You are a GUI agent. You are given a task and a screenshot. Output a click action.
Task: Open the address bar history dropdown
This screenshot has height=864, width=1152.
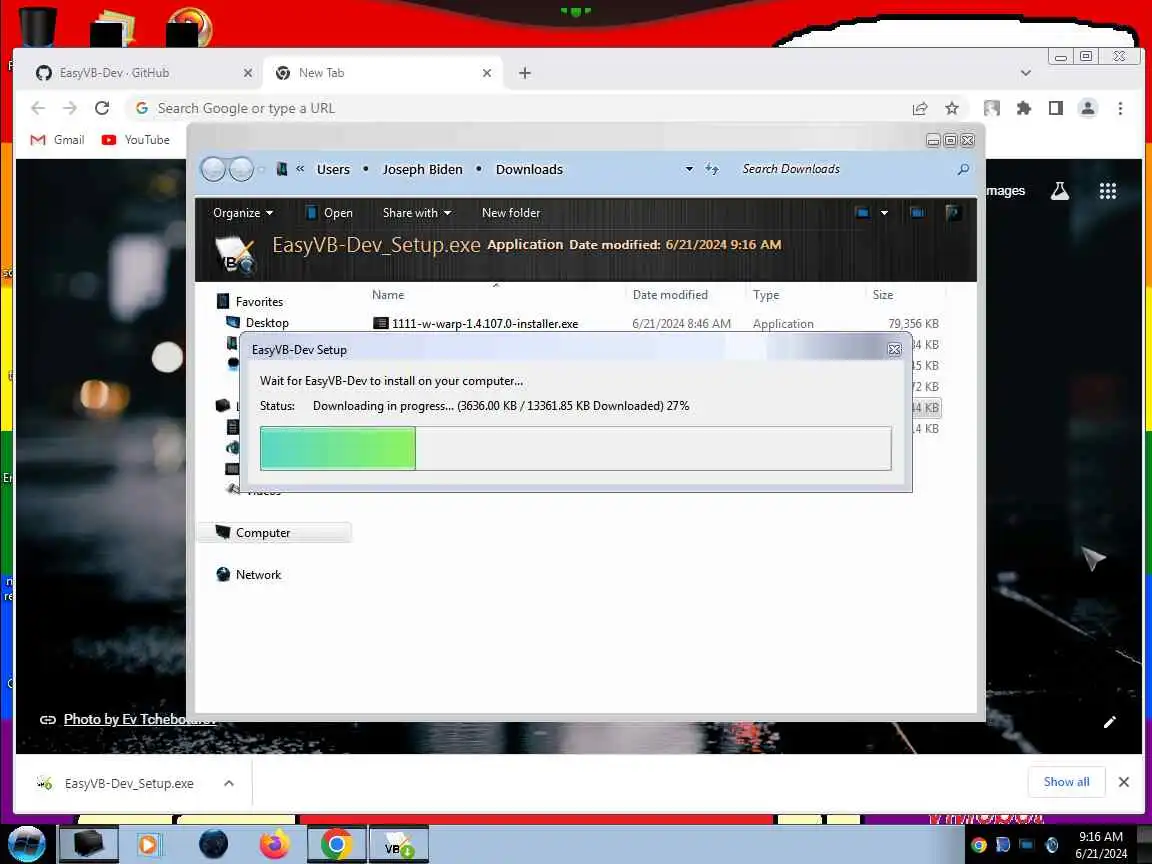point(689,169)
